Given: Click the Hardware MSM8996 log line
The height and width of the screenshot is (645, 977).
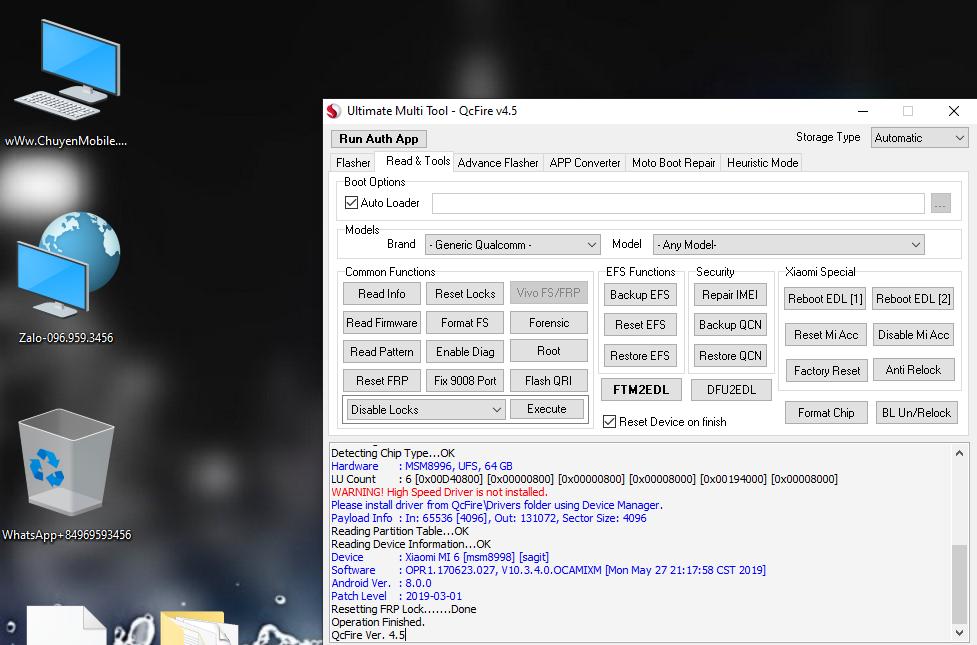Looking at the screenshot, I should [422, 466].
